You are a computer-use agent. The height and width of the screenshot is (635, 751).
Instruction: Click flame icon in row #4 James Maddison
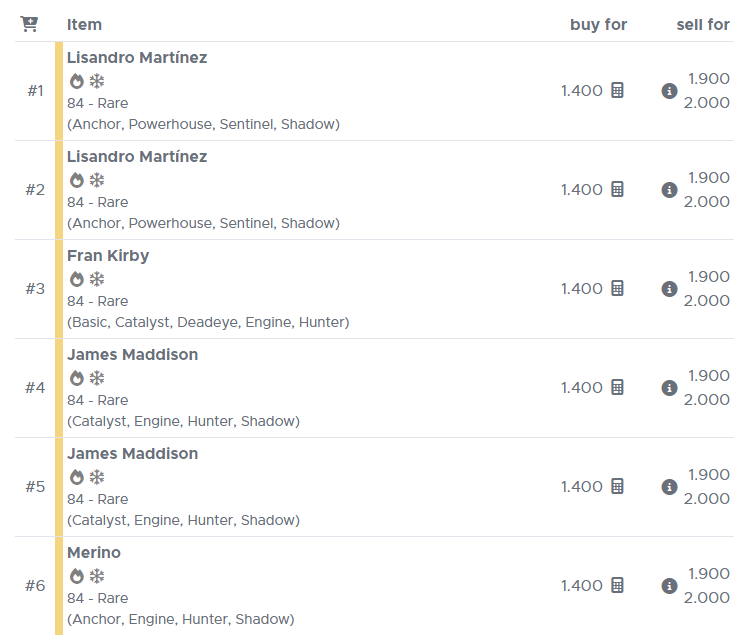[77, 378]
